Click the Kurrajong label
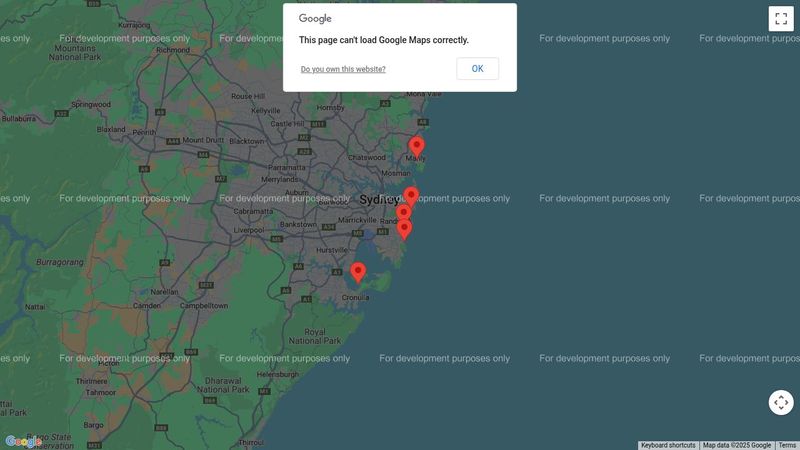This screenshot has height=450, width=800. (x=134, y=25)
